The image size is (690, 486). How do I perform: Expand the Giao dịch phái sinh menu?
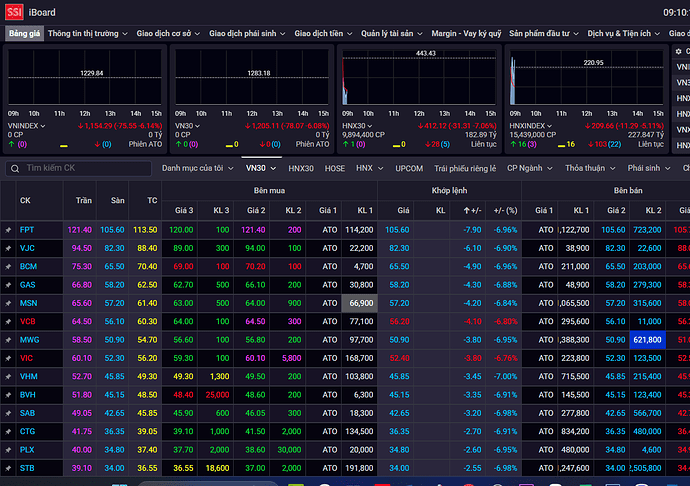click(245, 33)
